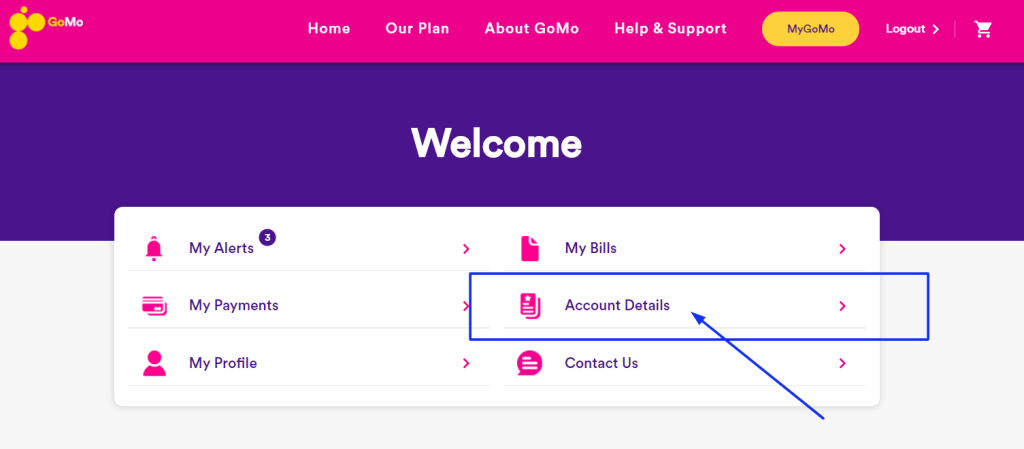Click the My Payments card icon
Screen dimensions: 1024x449
[154, 306]
